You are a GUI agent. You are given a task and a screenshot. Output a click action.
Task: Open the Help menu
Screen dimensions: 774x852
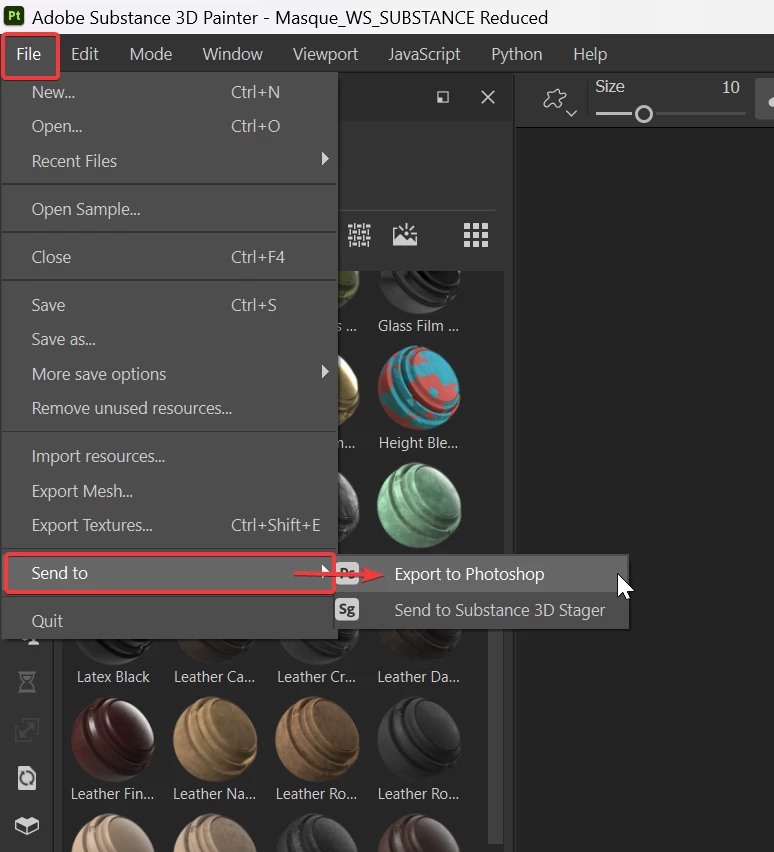pyautogui.click(x=590, y=54)
